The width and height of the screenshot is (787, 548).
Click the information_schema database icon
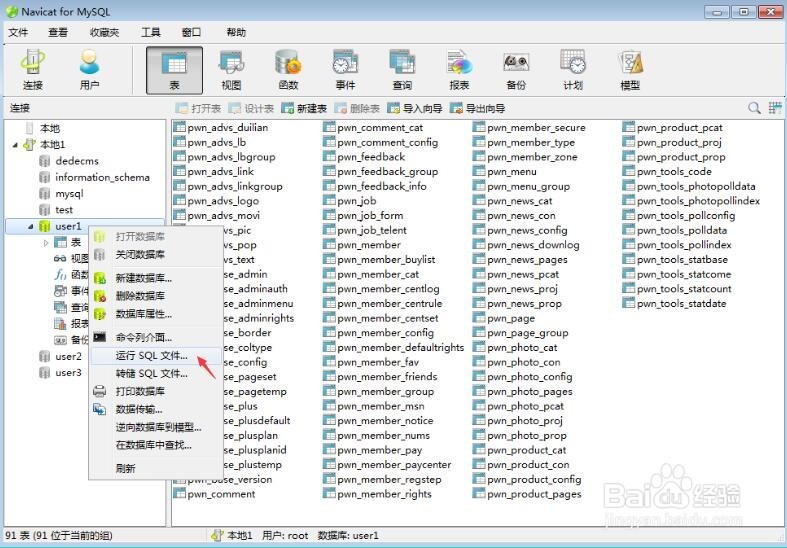tap(45, 177)
